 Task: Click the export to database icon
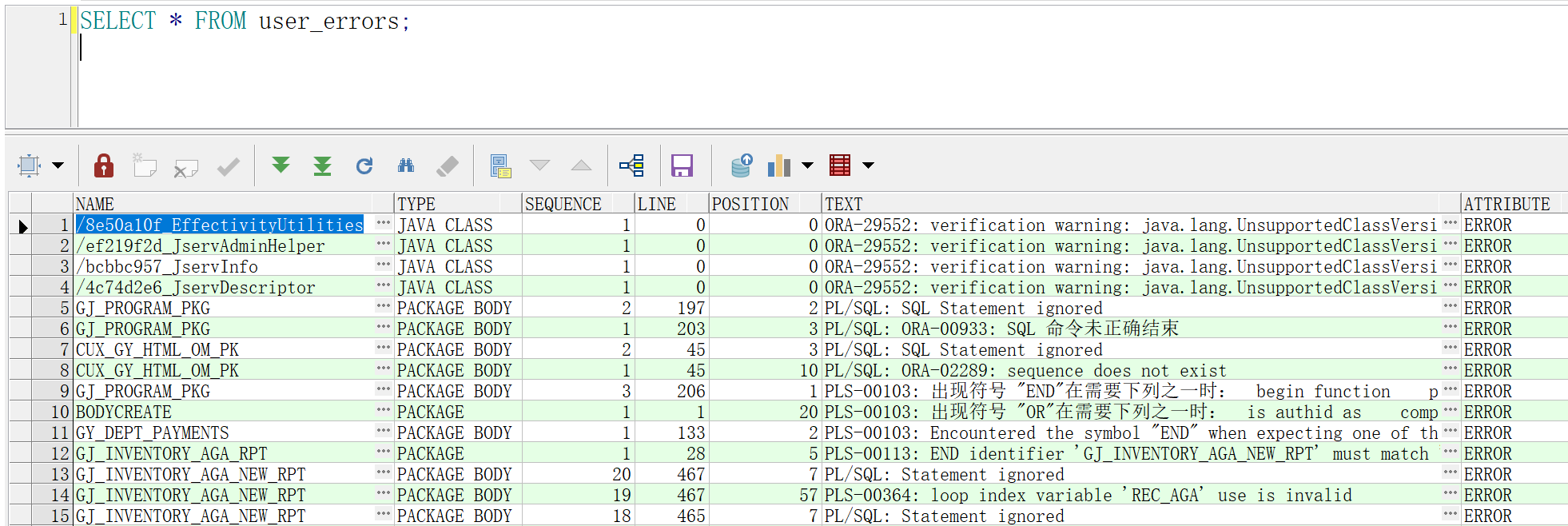point(741,165)
